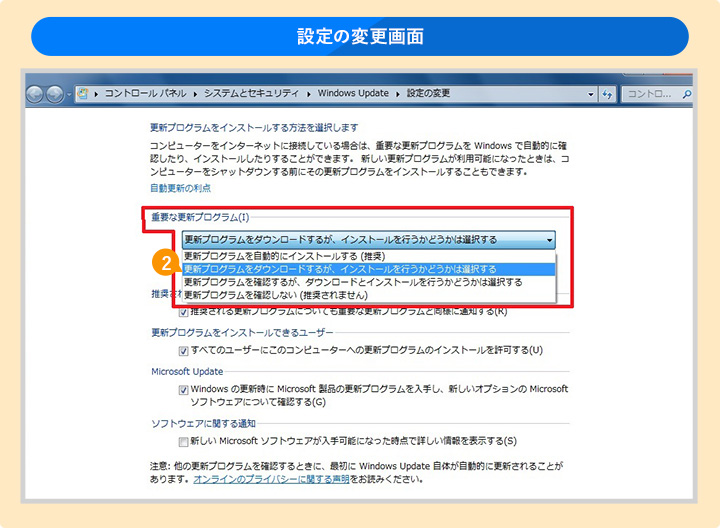Image resolution: width=720 pixels, height=528 pixels.
Task: Open the 自動更新の利点 link
Action: 180,188
